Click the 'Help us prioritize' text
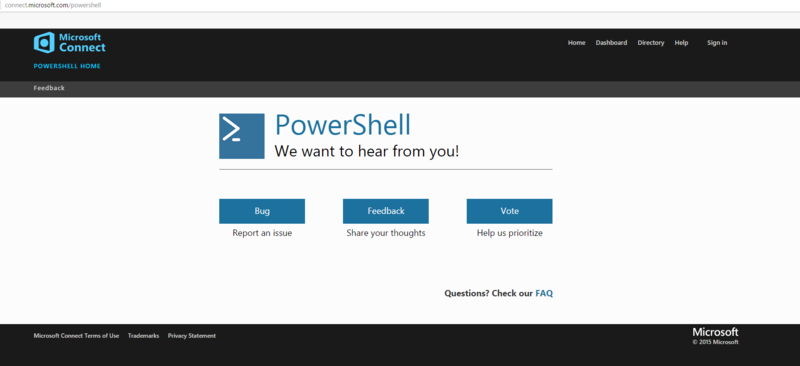 click(x=510, y=233)
